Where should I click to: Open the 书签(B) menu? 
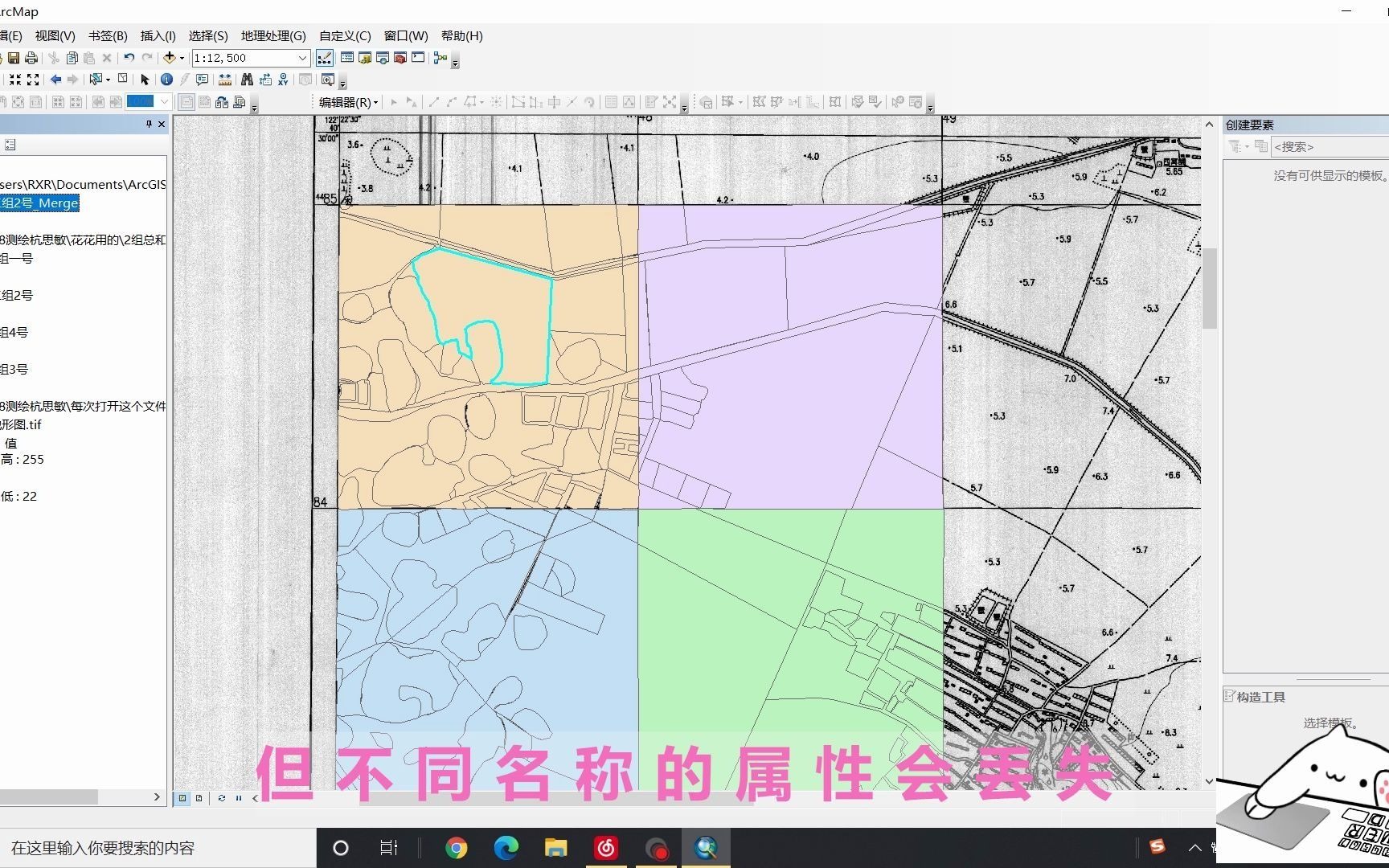click(108, 35)
